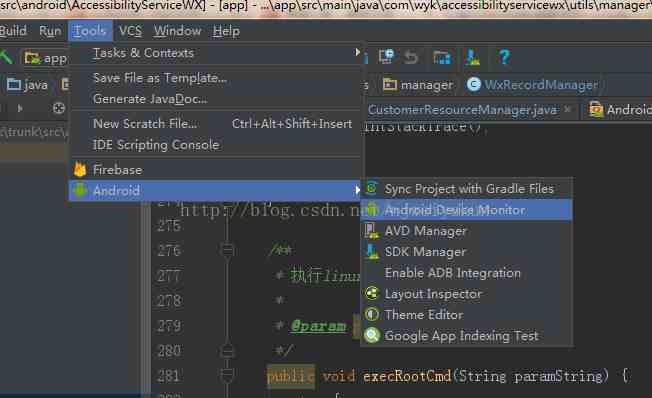This screenshot has width=652, height=398.
Task: Click line number 279 in gutter
Action: coord(169,326)
